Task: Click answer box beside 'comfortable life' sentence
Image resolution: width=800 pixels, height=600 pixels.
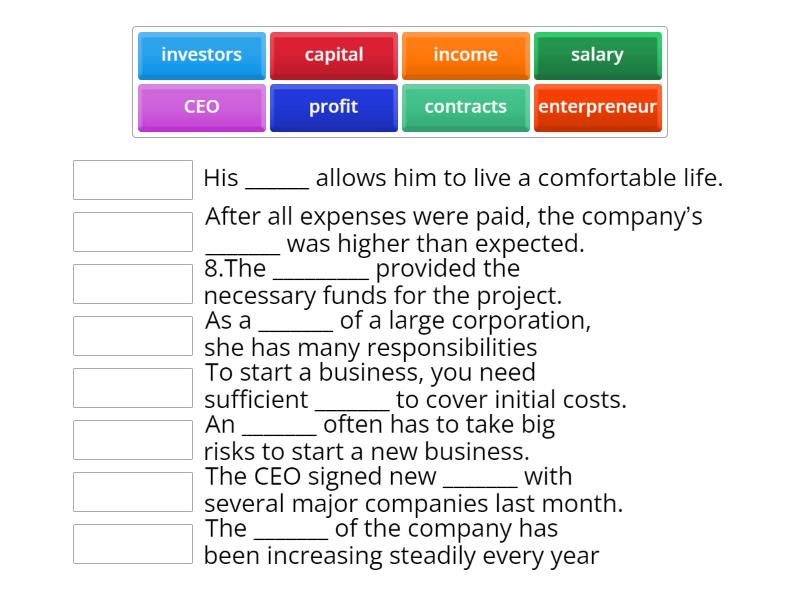Action: coord(133,180)
